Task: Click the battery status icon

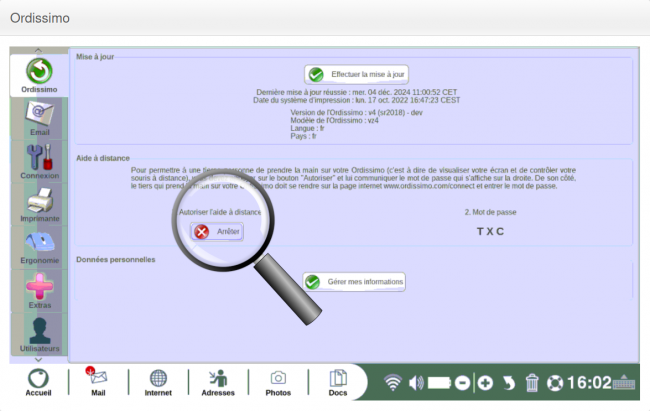Action: [x=439, y=383]
